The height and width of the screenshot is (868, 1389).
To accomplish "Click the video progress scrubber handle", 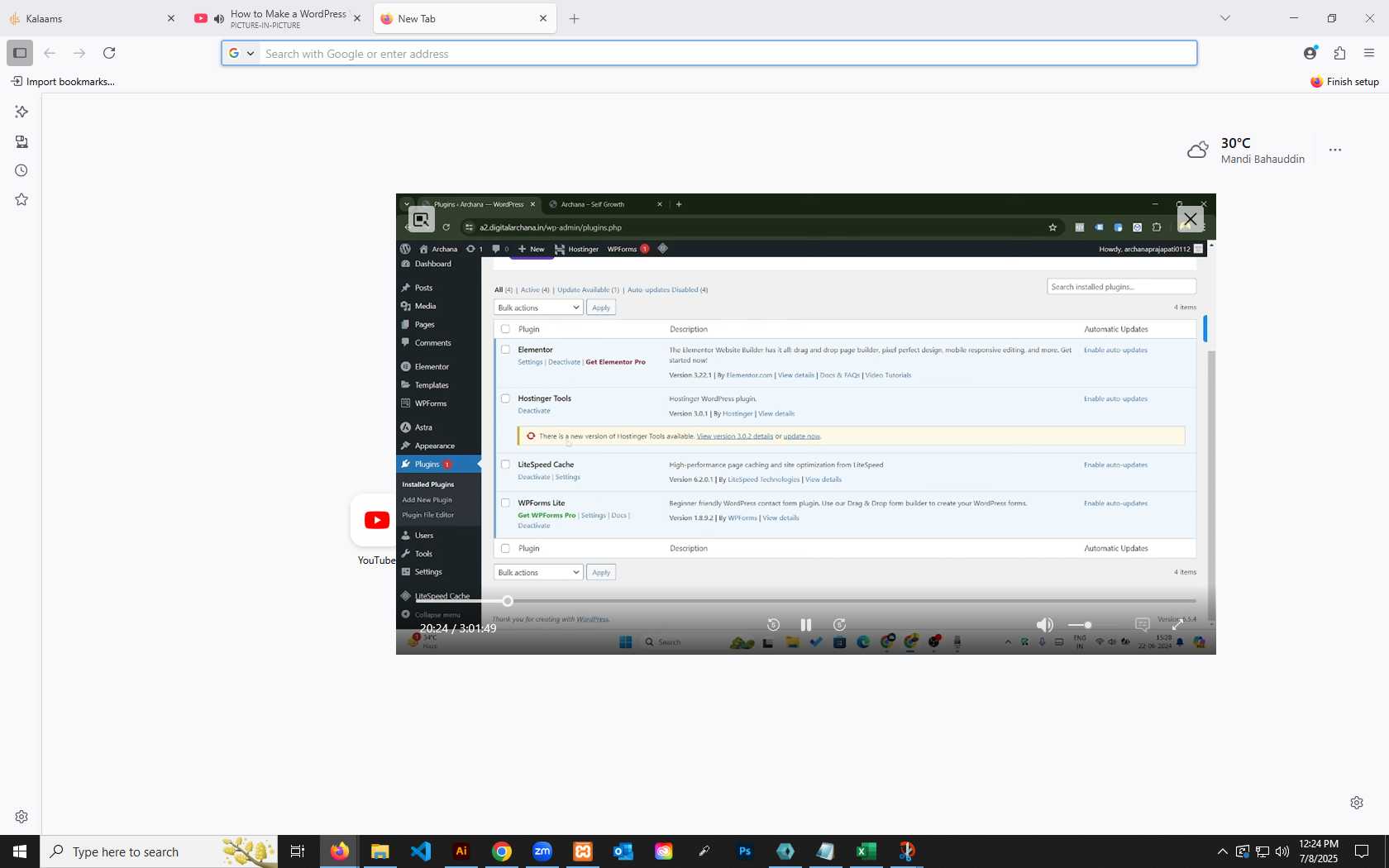I will (x=508, y=601).
